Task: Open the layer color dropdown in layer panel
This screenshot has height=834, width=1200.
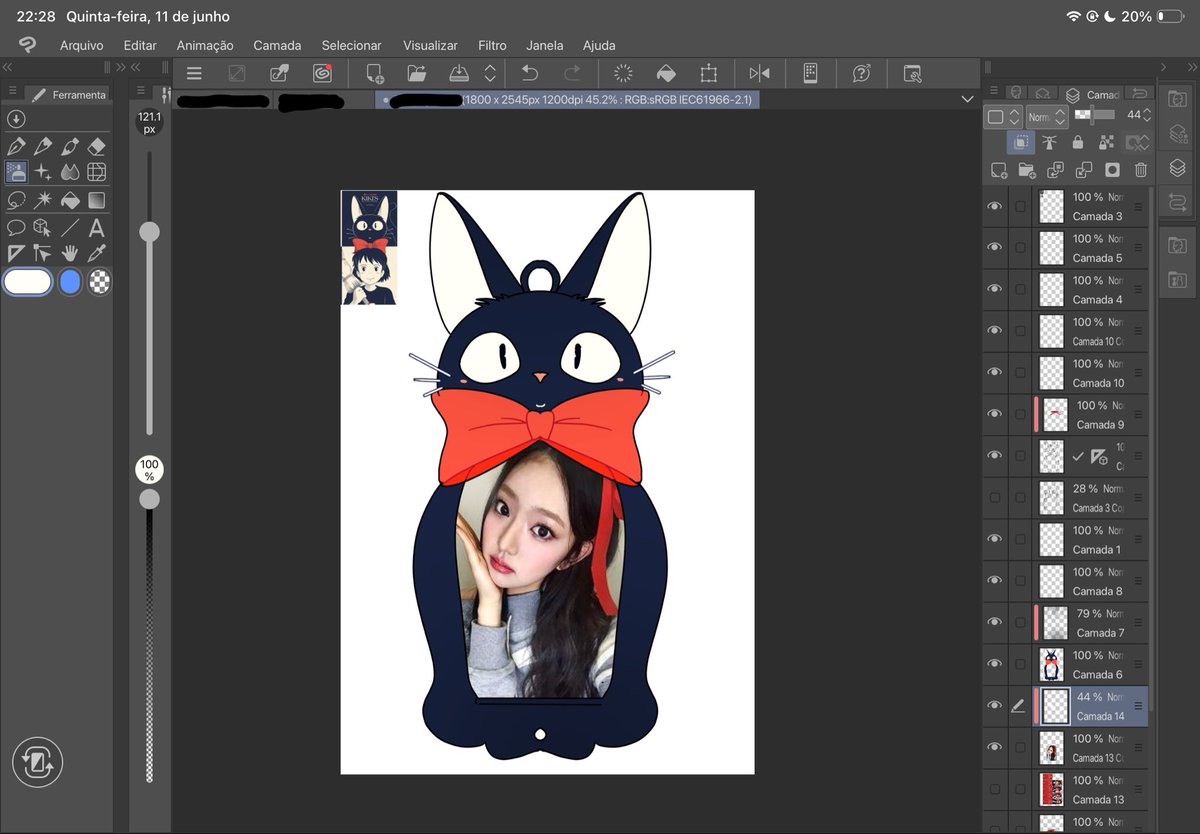Action: coord(1003,117)
